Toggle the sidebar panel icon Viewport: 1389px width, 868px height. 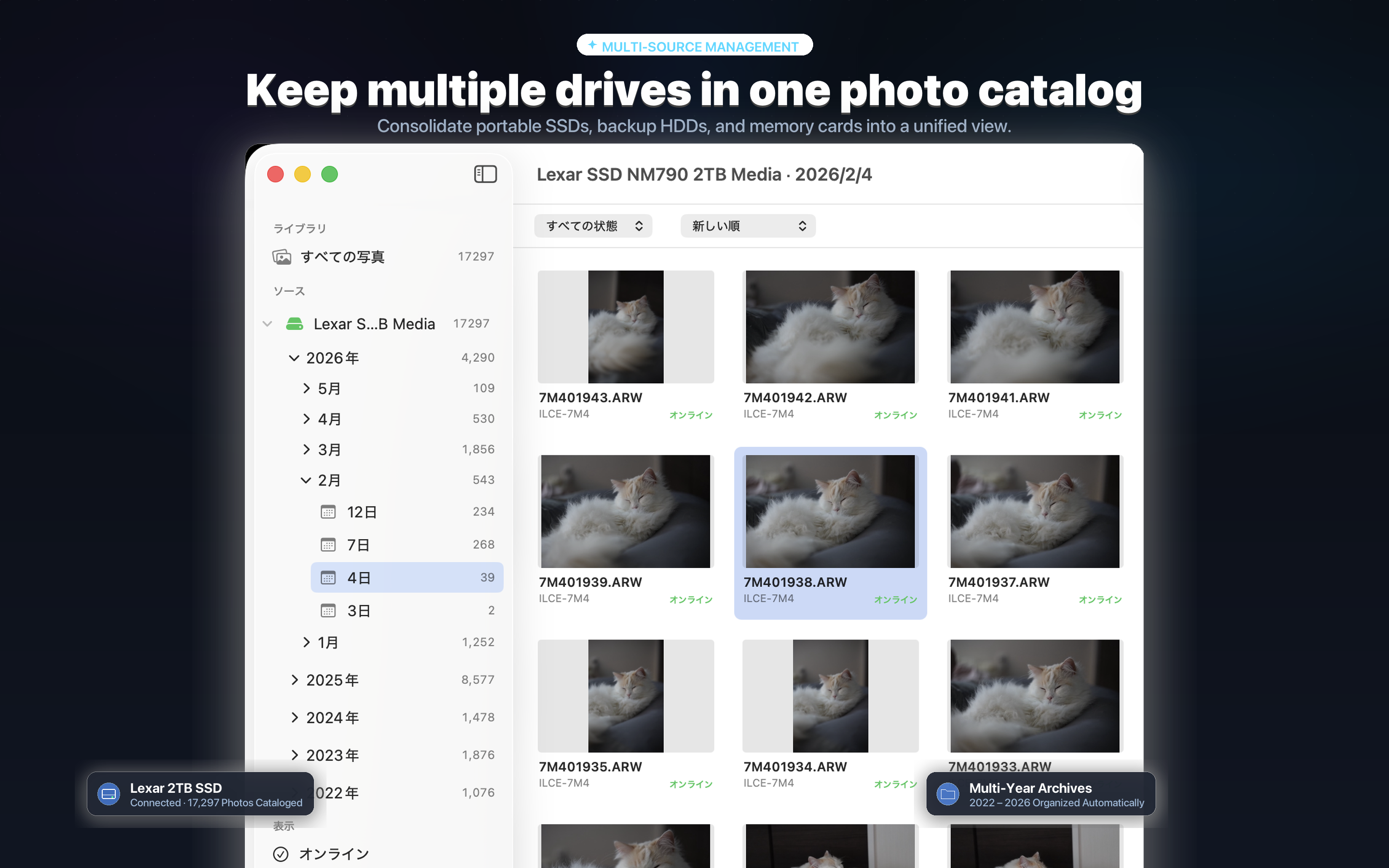tap(485, 174)
